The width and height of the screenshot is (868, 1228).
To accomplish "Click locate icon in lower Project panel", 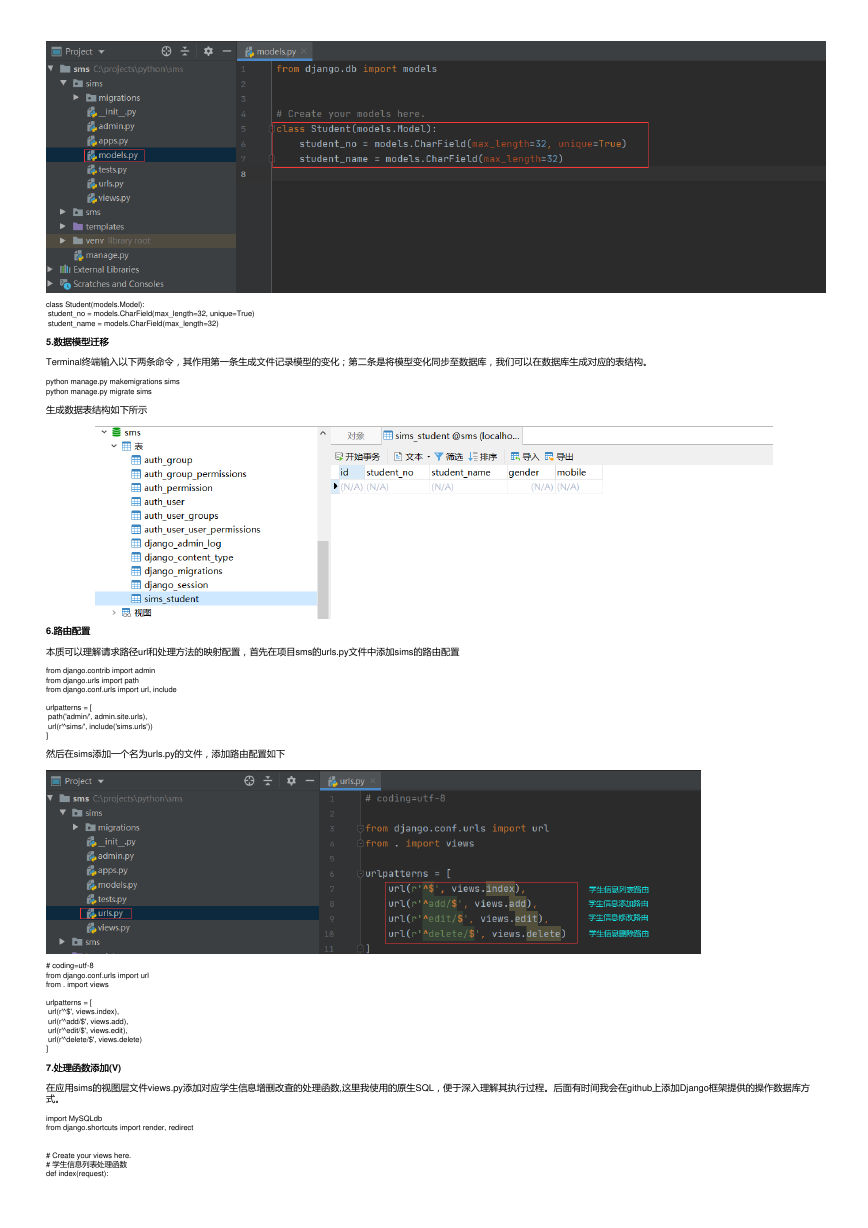I will tap(250, 781).
